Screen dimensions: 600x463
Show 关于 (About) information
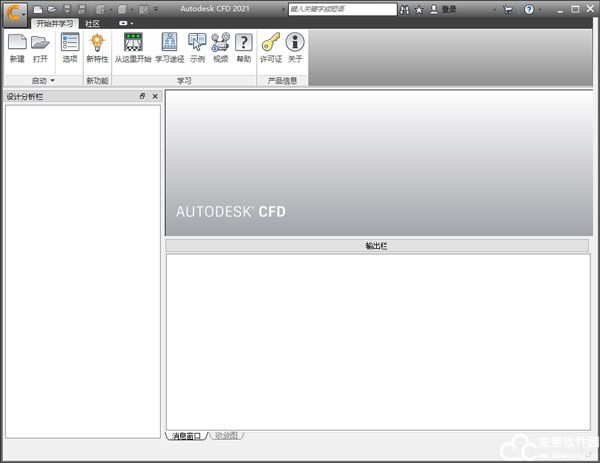pos(295,43)
